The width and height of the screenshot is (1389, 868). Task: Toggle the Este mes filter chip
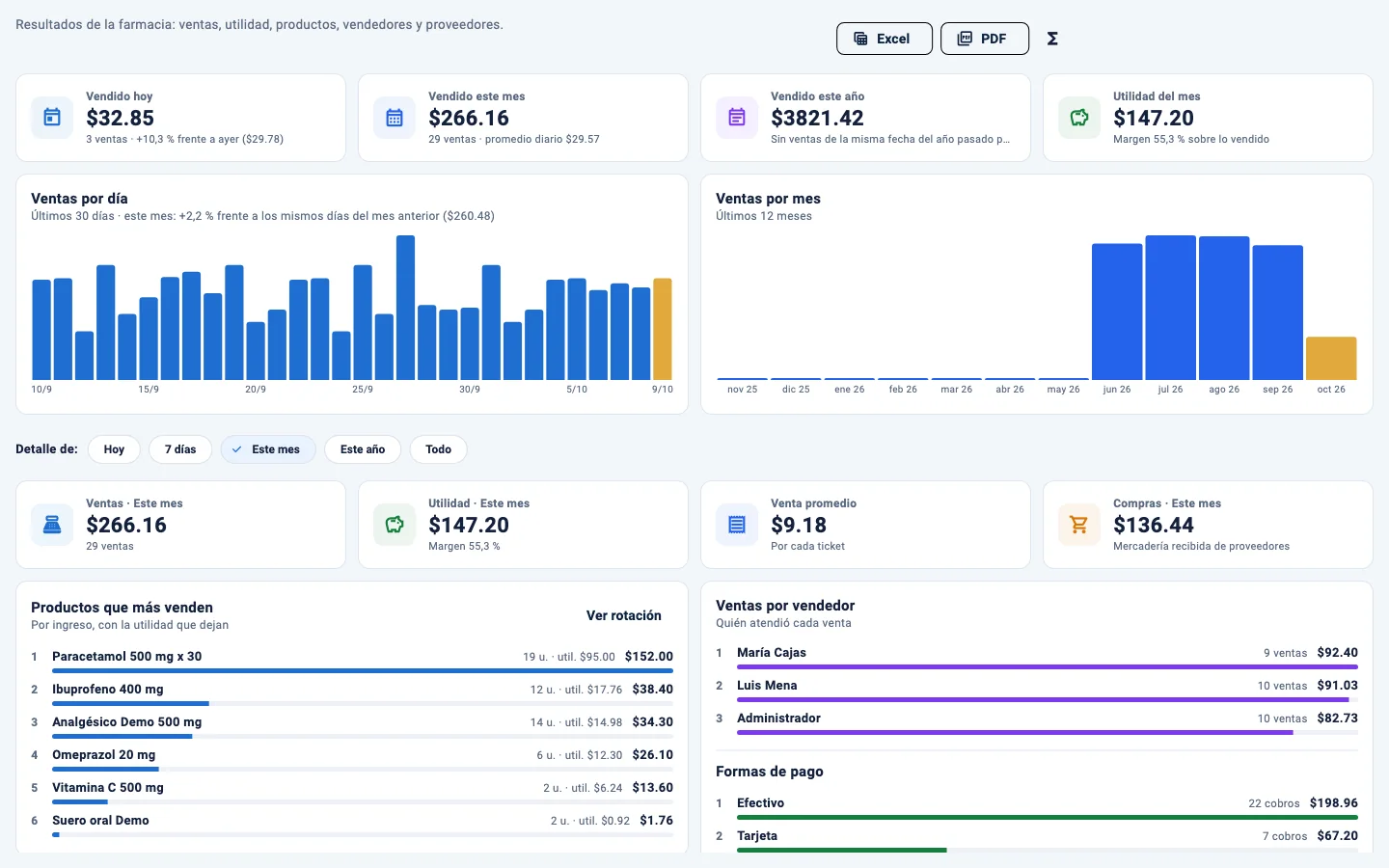pyautogui.click(x=268, y=449)
